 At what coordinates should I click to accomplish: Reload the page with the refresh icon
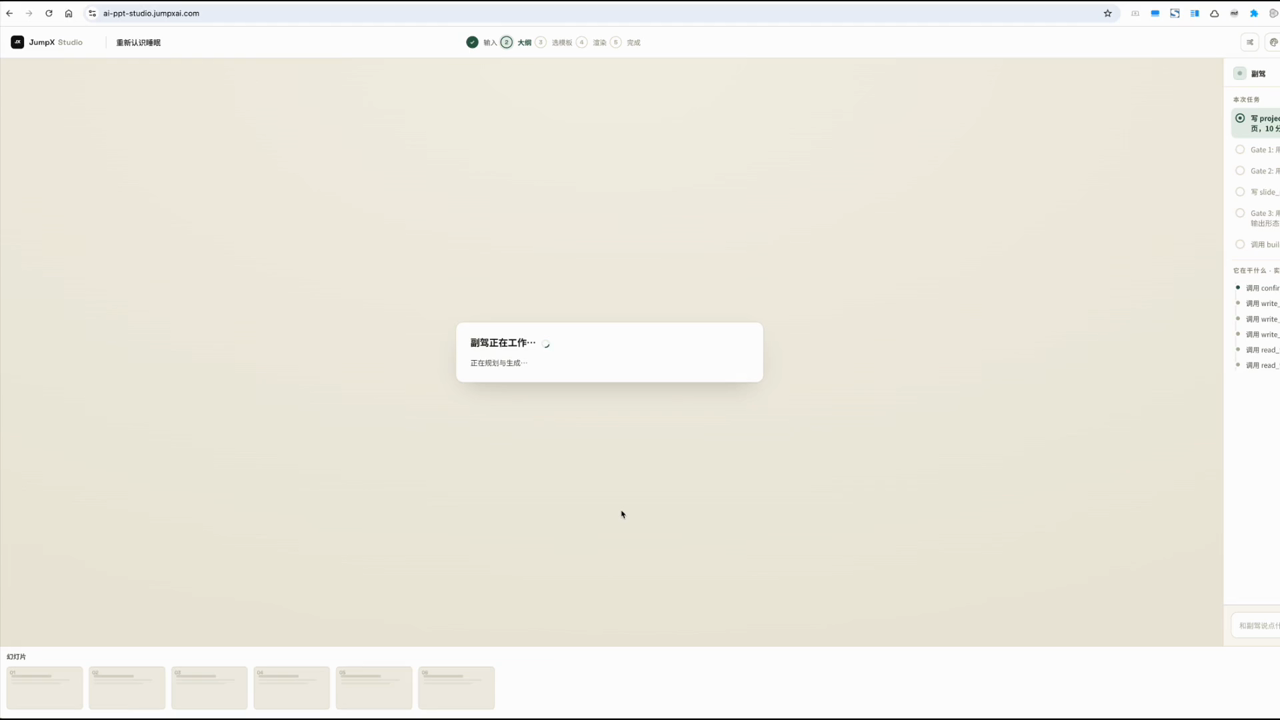[48, 13]
